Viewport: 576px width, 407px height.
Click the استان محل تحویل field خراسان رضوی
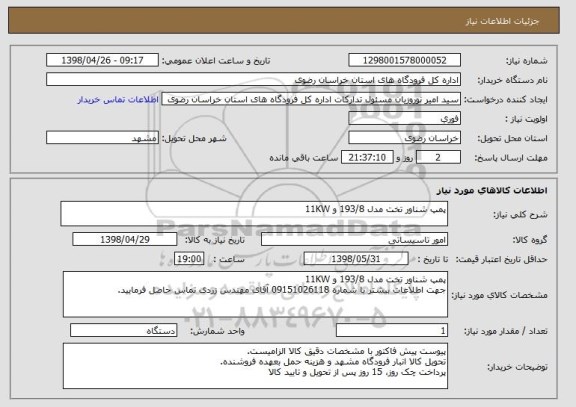(404, 138)
